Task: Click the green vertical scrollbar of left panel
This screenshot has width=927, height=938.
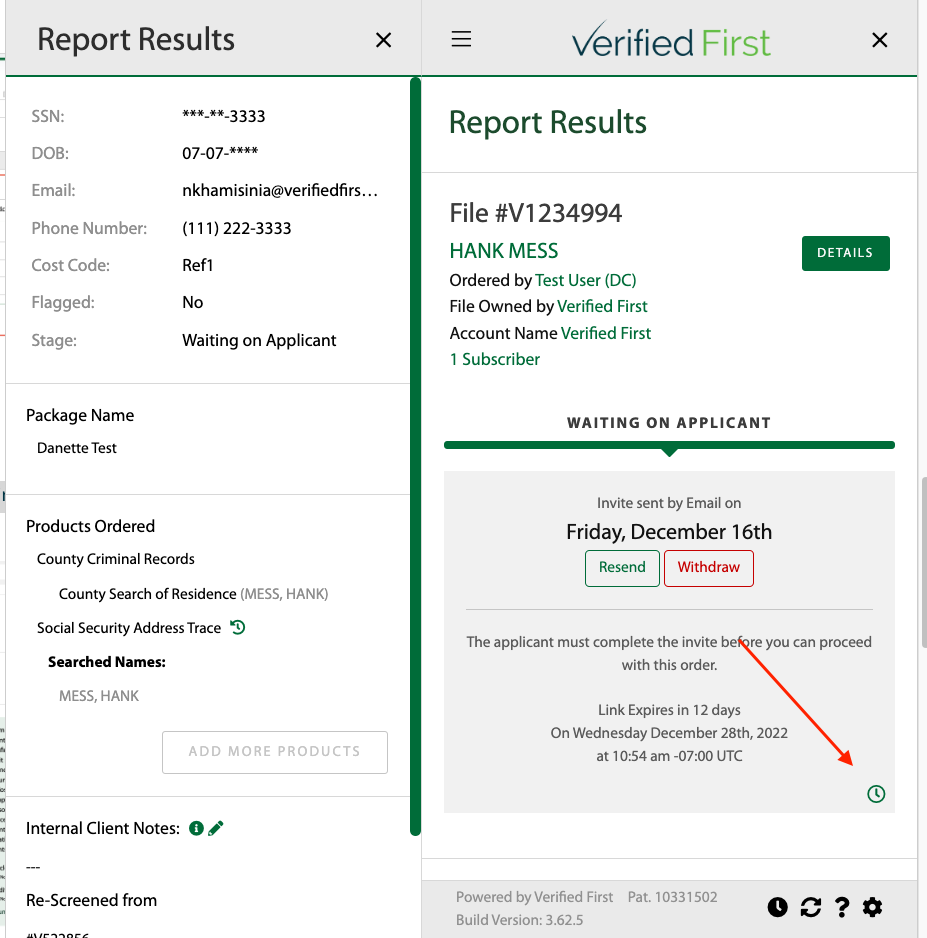Action: tap(416, 456)
